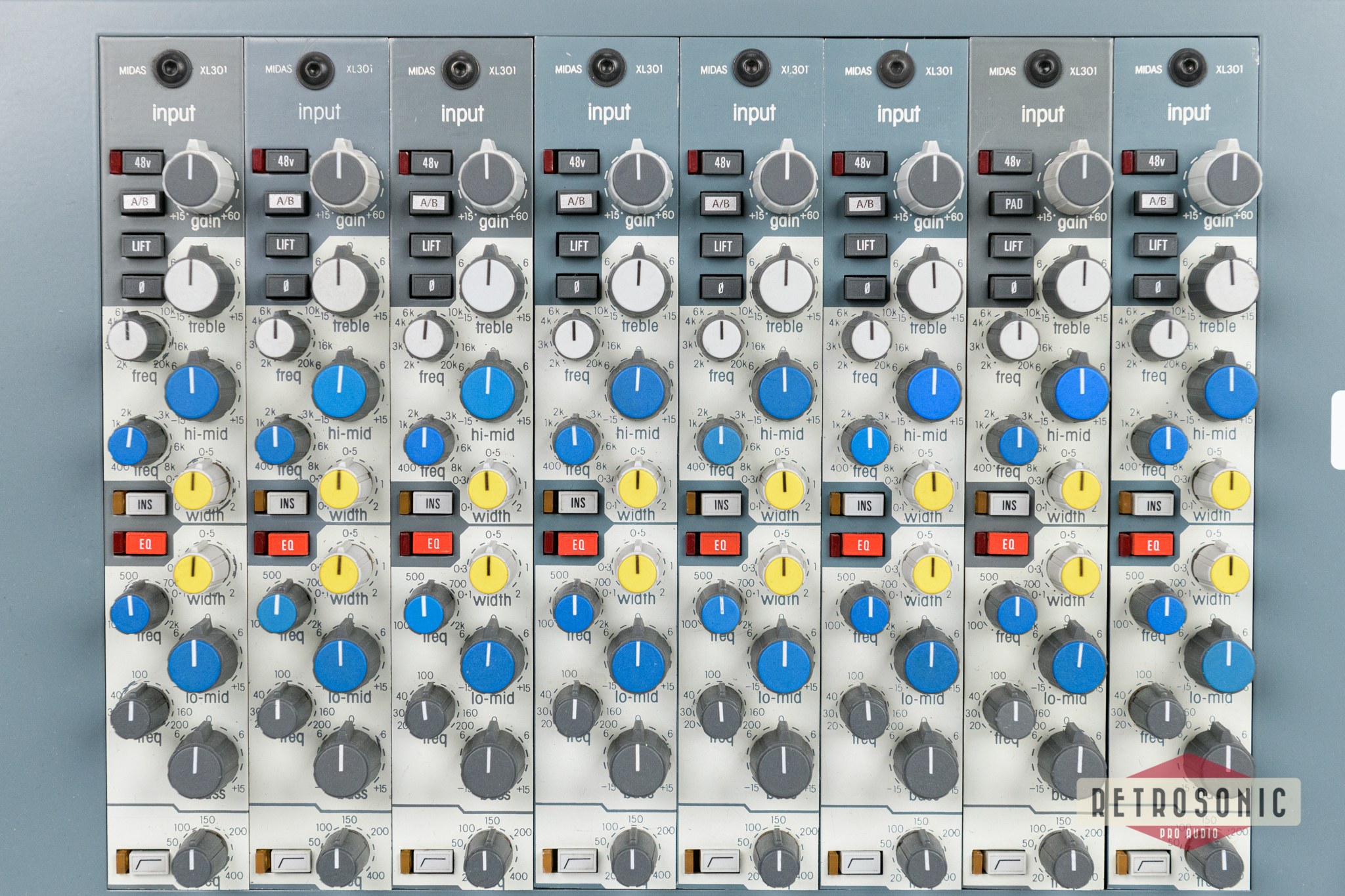Flip the Ø phase button on sixth strip
Screen dimensions: 1345x896
point(866,288)
